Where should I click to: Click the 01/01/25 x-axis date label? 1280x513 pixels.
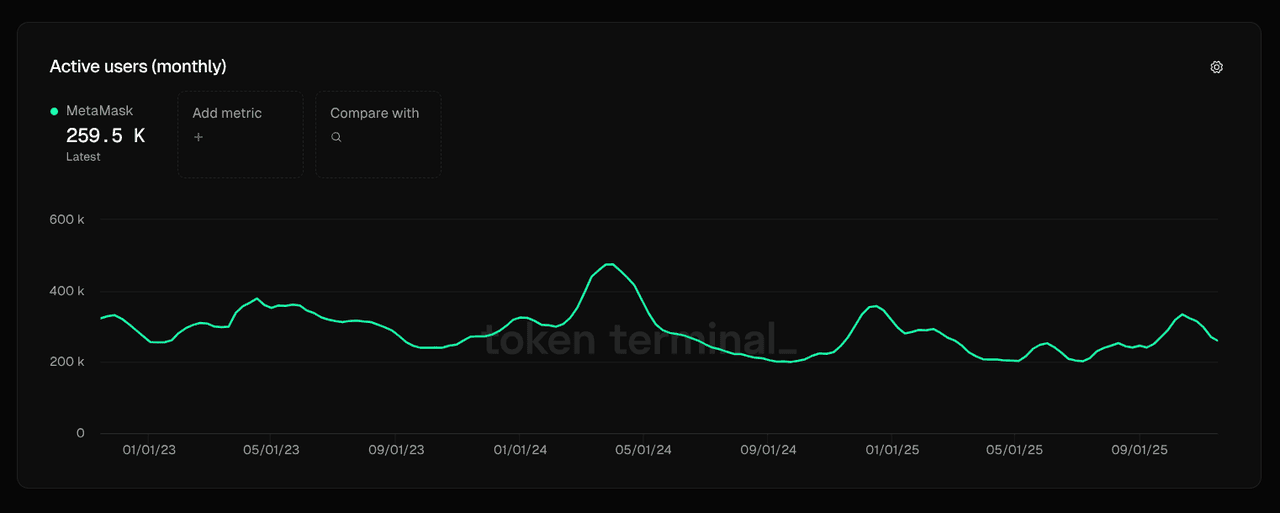tap(892, 450)
